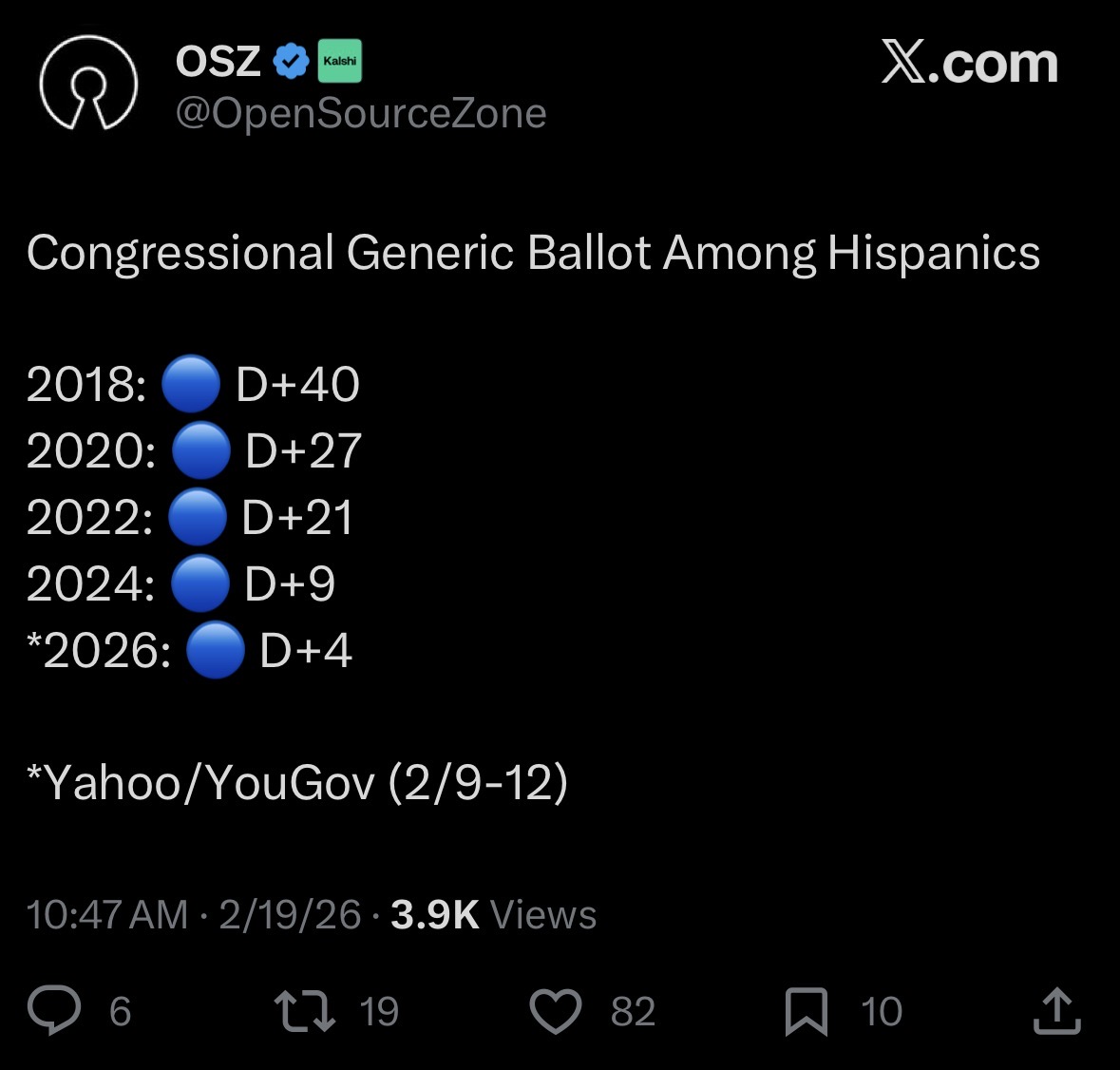Bookmark this post
The height and width of the screenshot is (1070, 1120).
(807, 1011)
